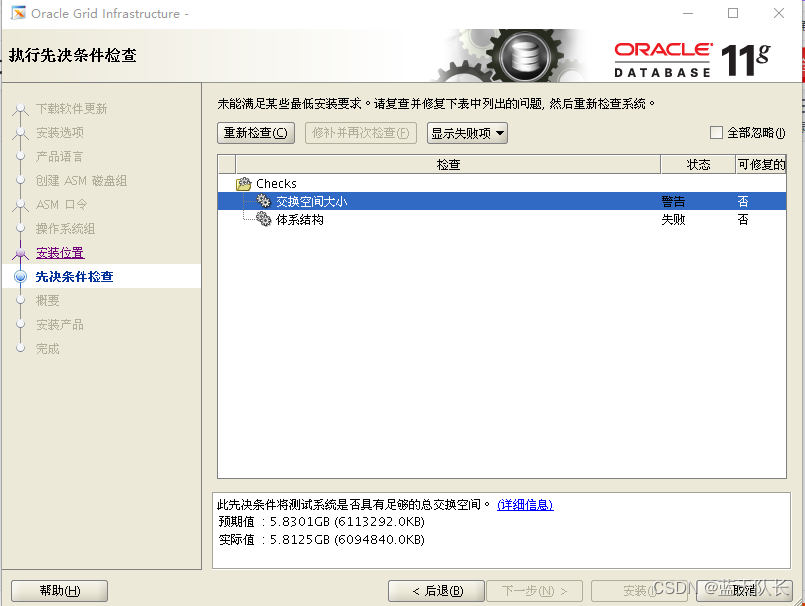Click the 警告 status cell

click(x=673, y=201)
